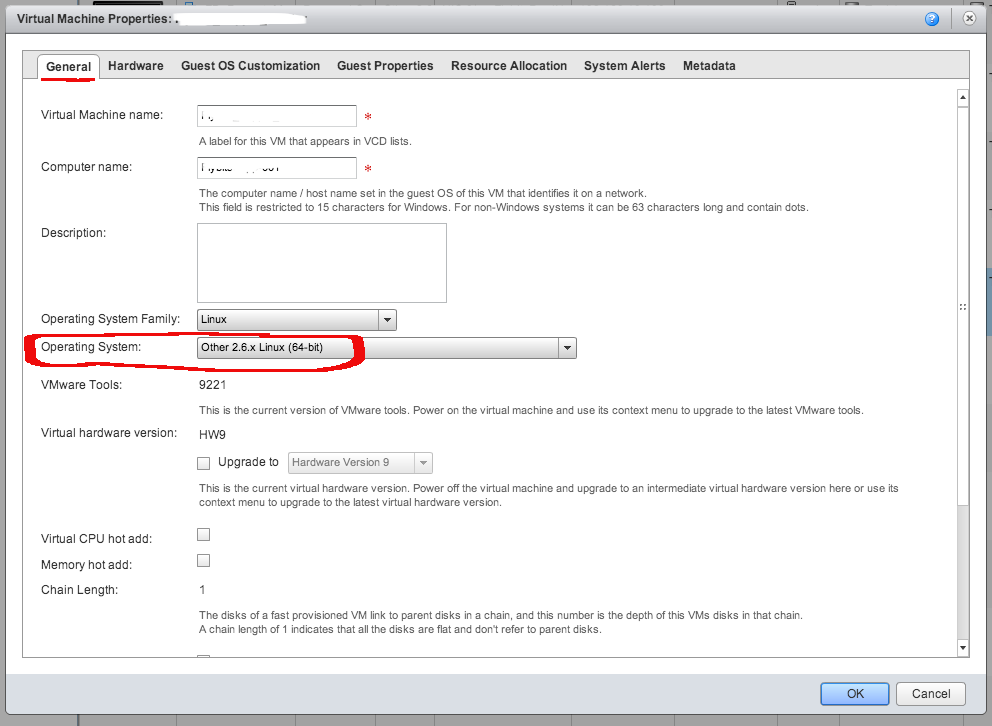Switch to the Hardware tab
This screenshot has height=726, width=992.
coord(136,66)
